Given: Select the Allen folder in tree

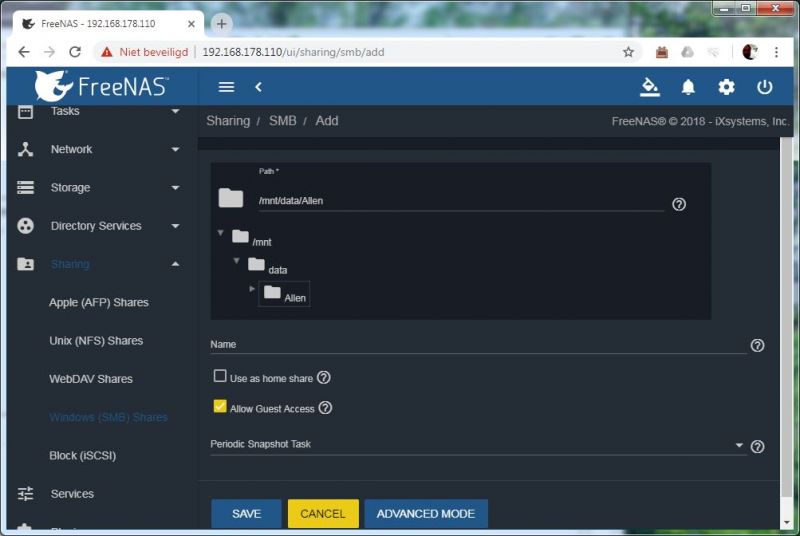Looking at the screenshot, I should tap(285, 294).
